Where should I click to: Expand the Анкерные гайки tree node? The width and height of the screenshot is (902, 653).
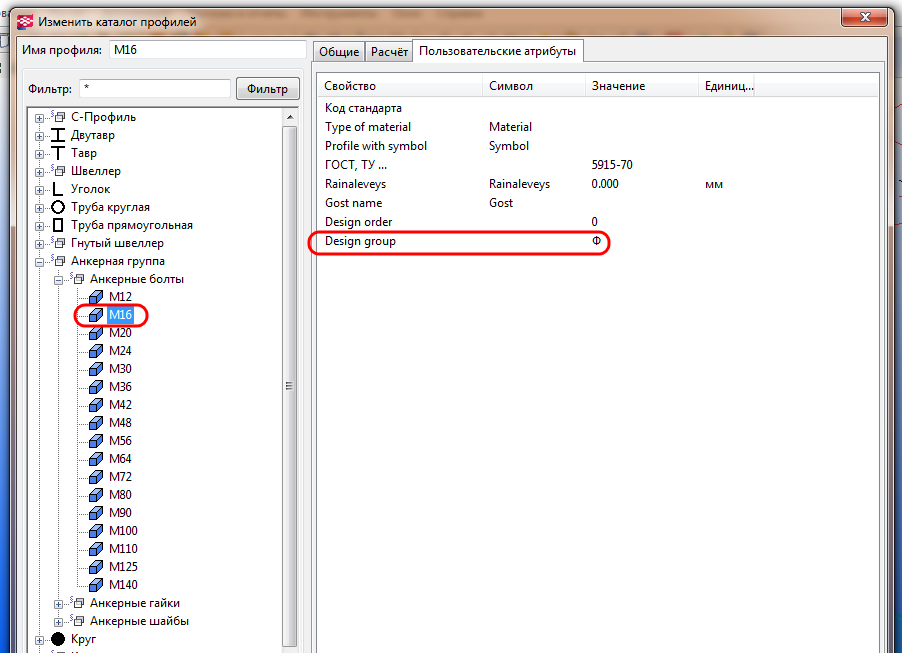pos(59,603)
